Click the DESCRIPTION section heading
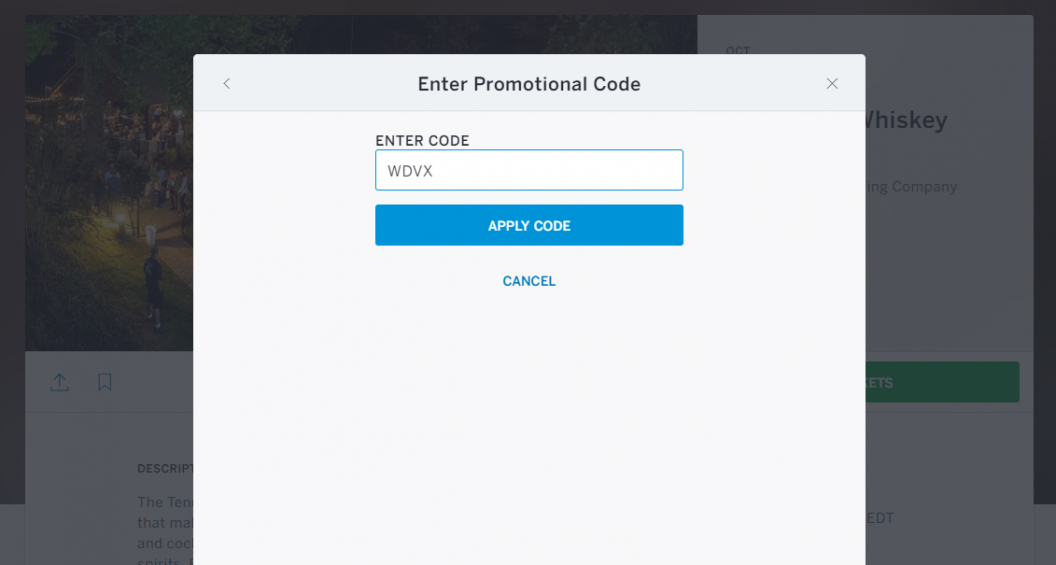This screenshot has height=565, width=1056. [165, 468]
